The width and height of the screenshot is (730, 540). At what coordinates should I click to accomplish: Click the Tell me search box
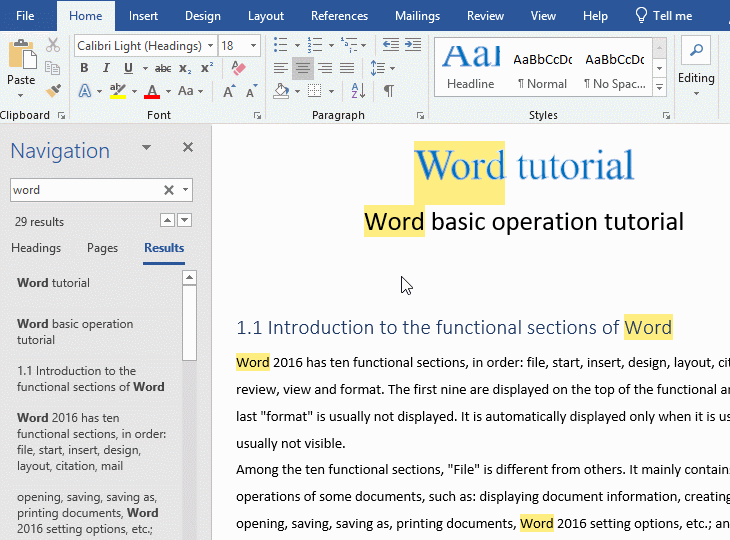coord(663,16)
